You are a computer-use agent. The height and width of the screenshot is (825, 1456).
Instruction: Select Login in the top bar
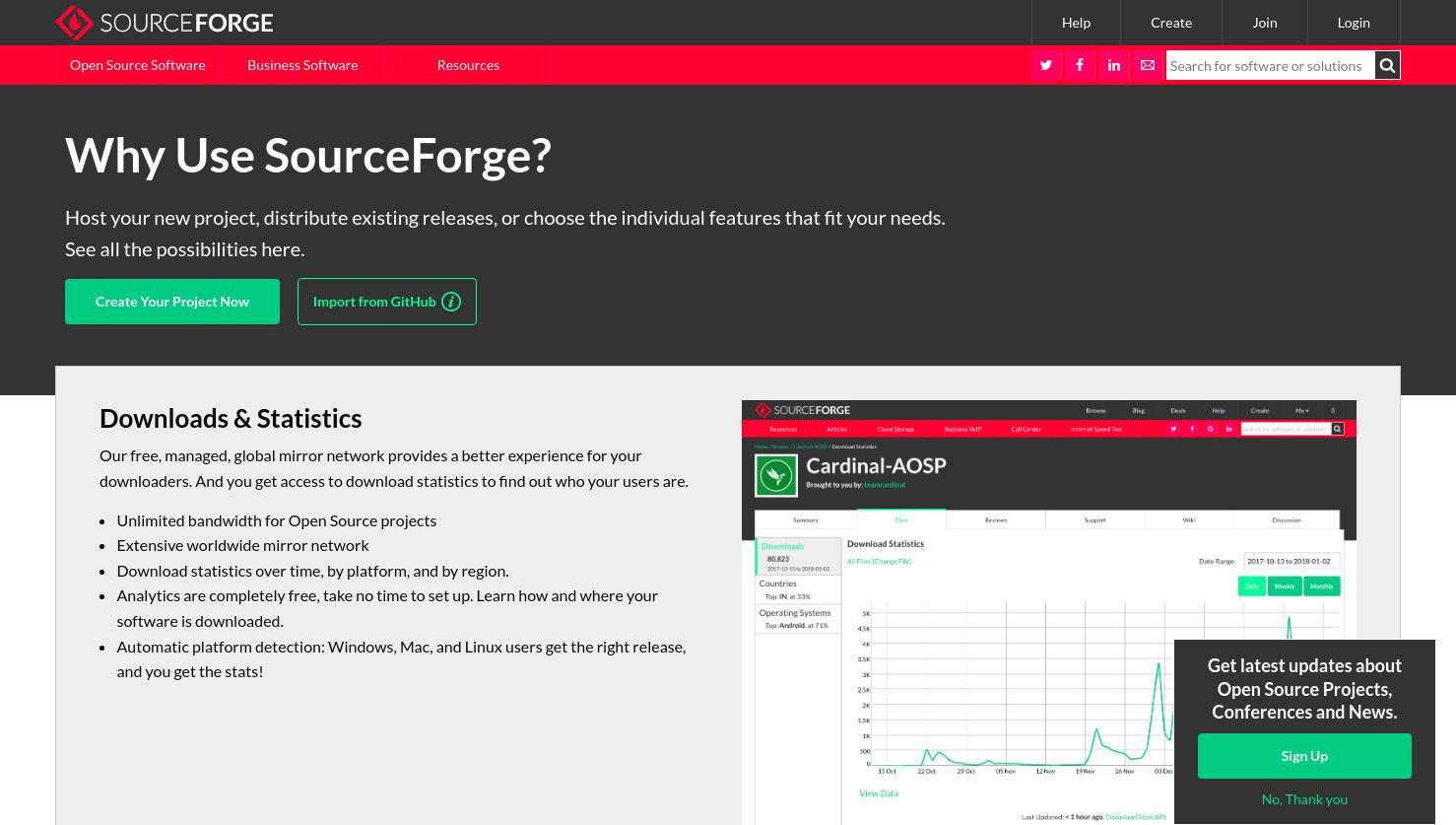(1354, 22)
